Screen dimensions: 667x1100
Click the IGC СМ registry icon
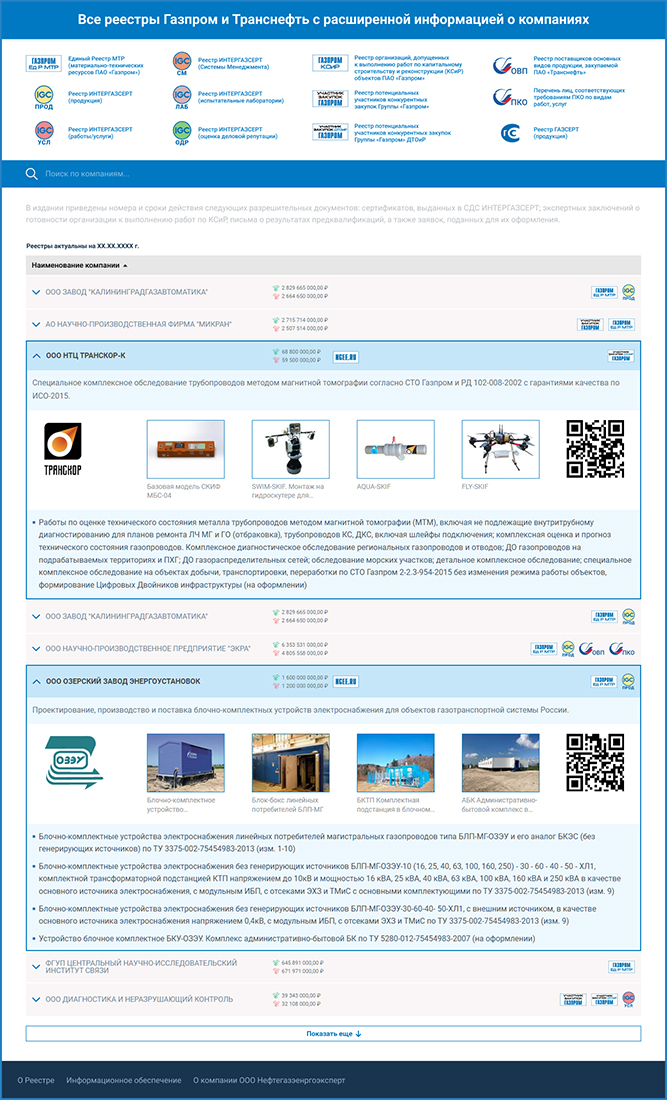[x=182, y=63]
